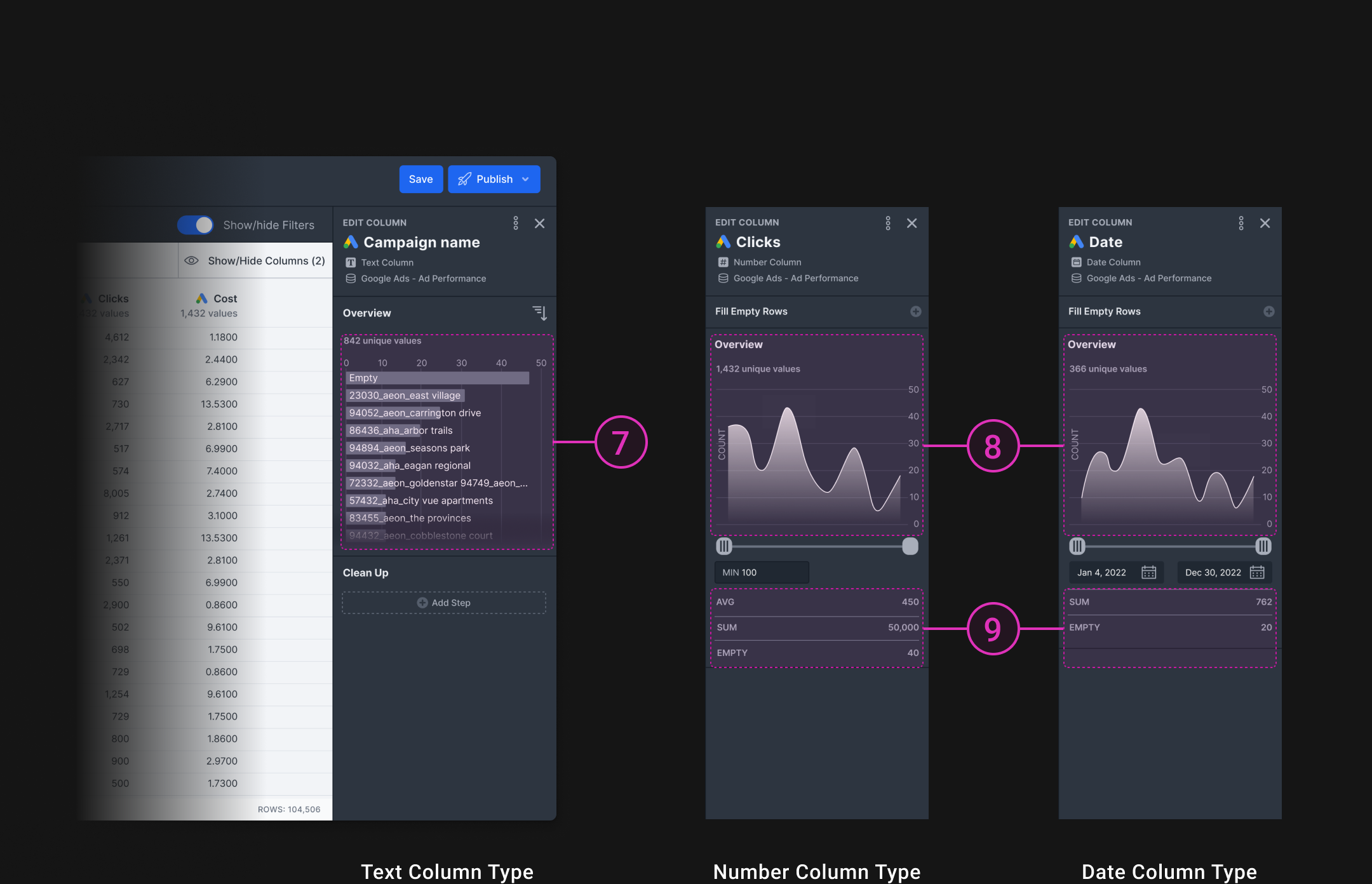Click the right range handle in Clicks panel
The height and width of the screenshot is (884, 1372).
[910, 546]
